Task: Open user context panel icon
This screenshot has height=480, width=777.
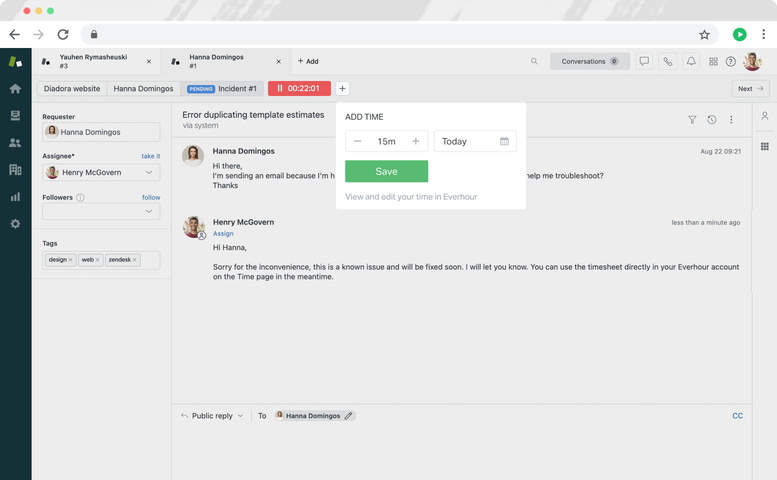Action: coord(765,116)
